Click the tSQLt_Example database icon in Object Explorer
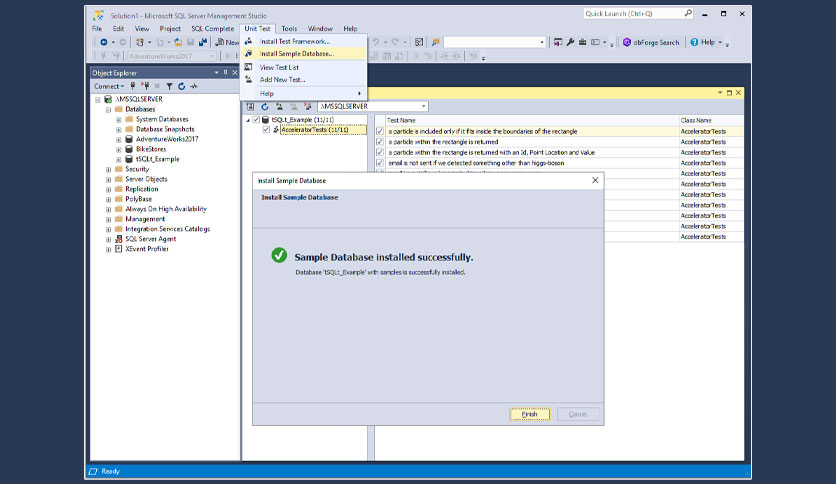This screenshot has height=484, width=836. point(128,159)
